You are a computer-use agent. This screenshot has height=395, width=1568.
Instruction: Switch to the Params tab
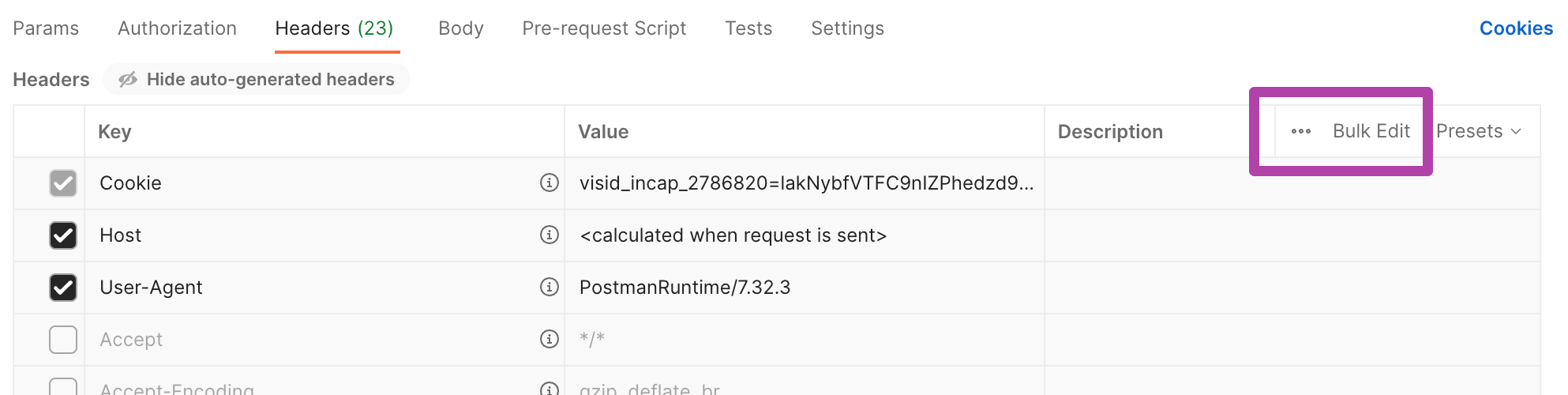point(46,28)
